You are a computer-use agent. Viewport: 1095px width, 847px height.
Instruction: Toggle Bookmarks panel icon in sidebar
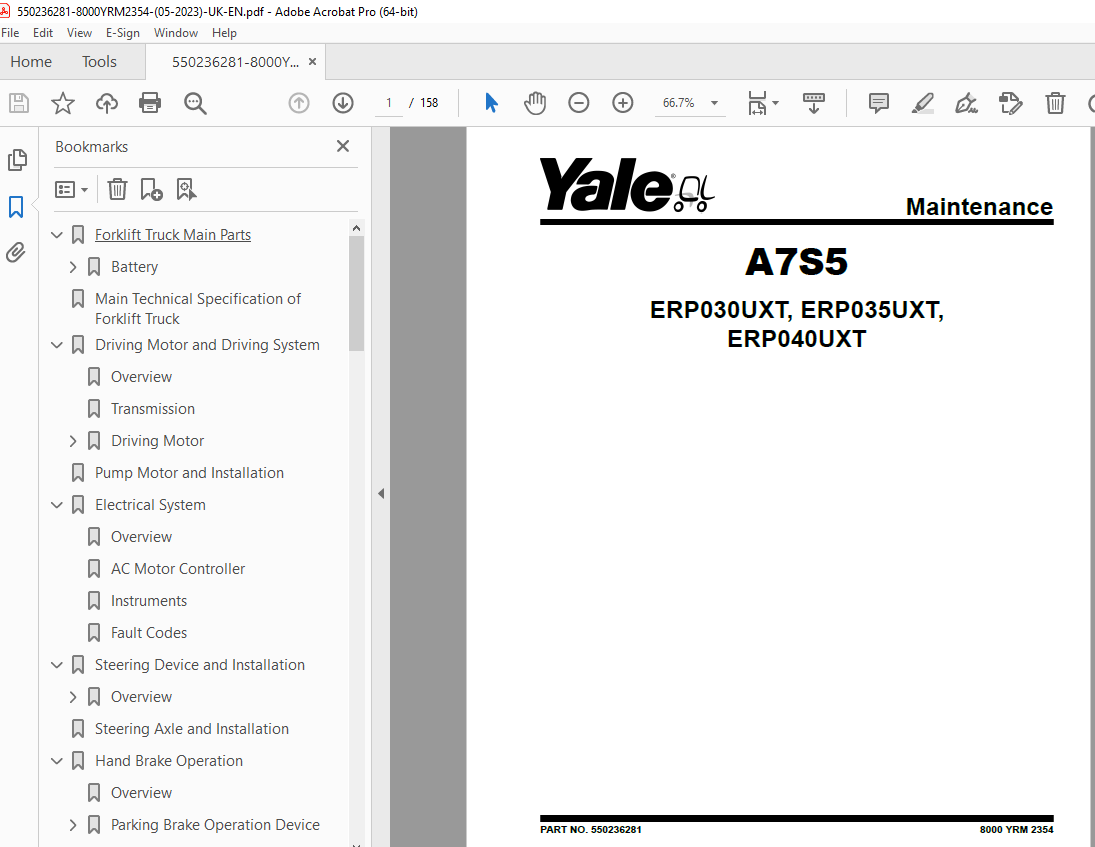pyautogui.click(x=16, y=207)
